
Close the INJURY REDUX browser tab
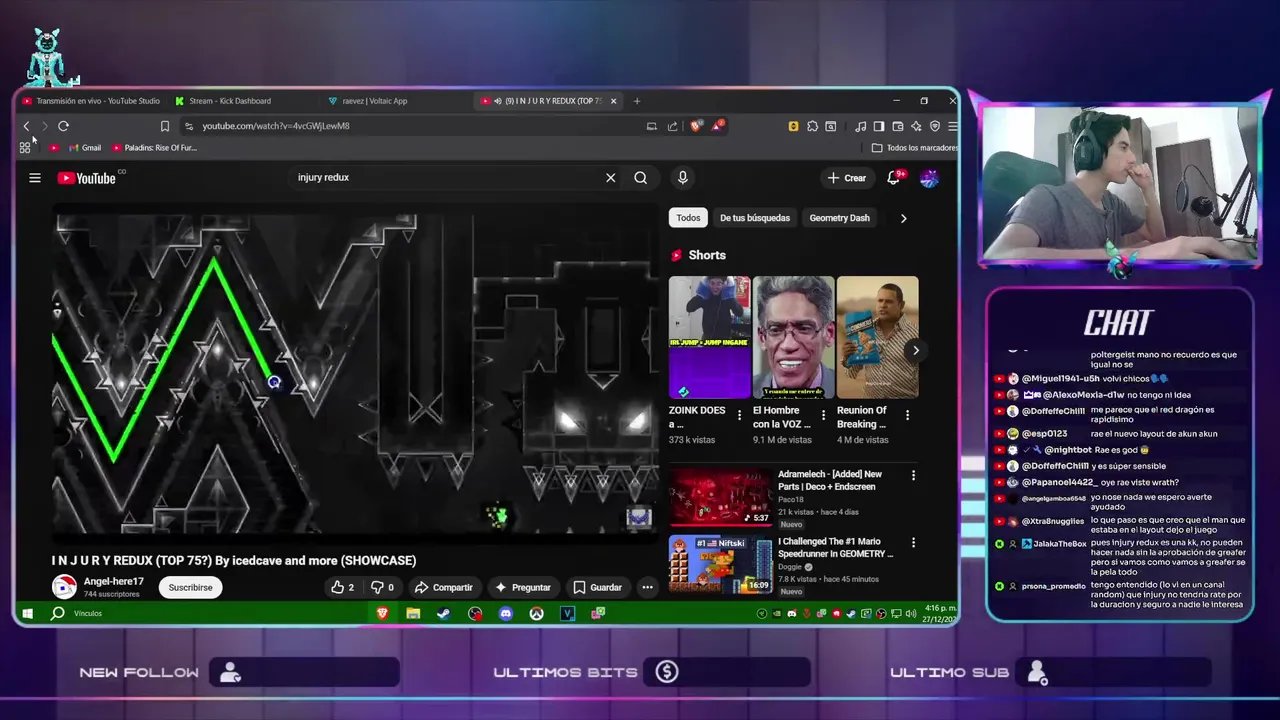pos(613,101)
